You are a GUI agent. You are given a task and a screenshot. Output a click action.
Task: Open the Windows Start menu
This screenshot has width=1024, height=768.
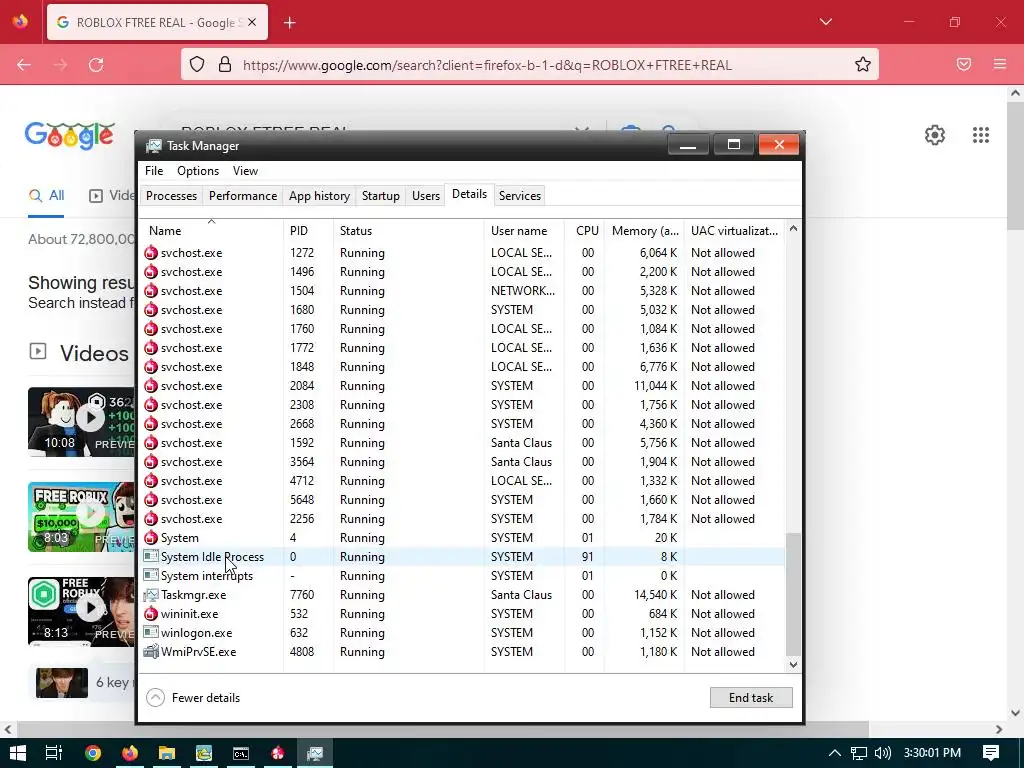[18, 753]
